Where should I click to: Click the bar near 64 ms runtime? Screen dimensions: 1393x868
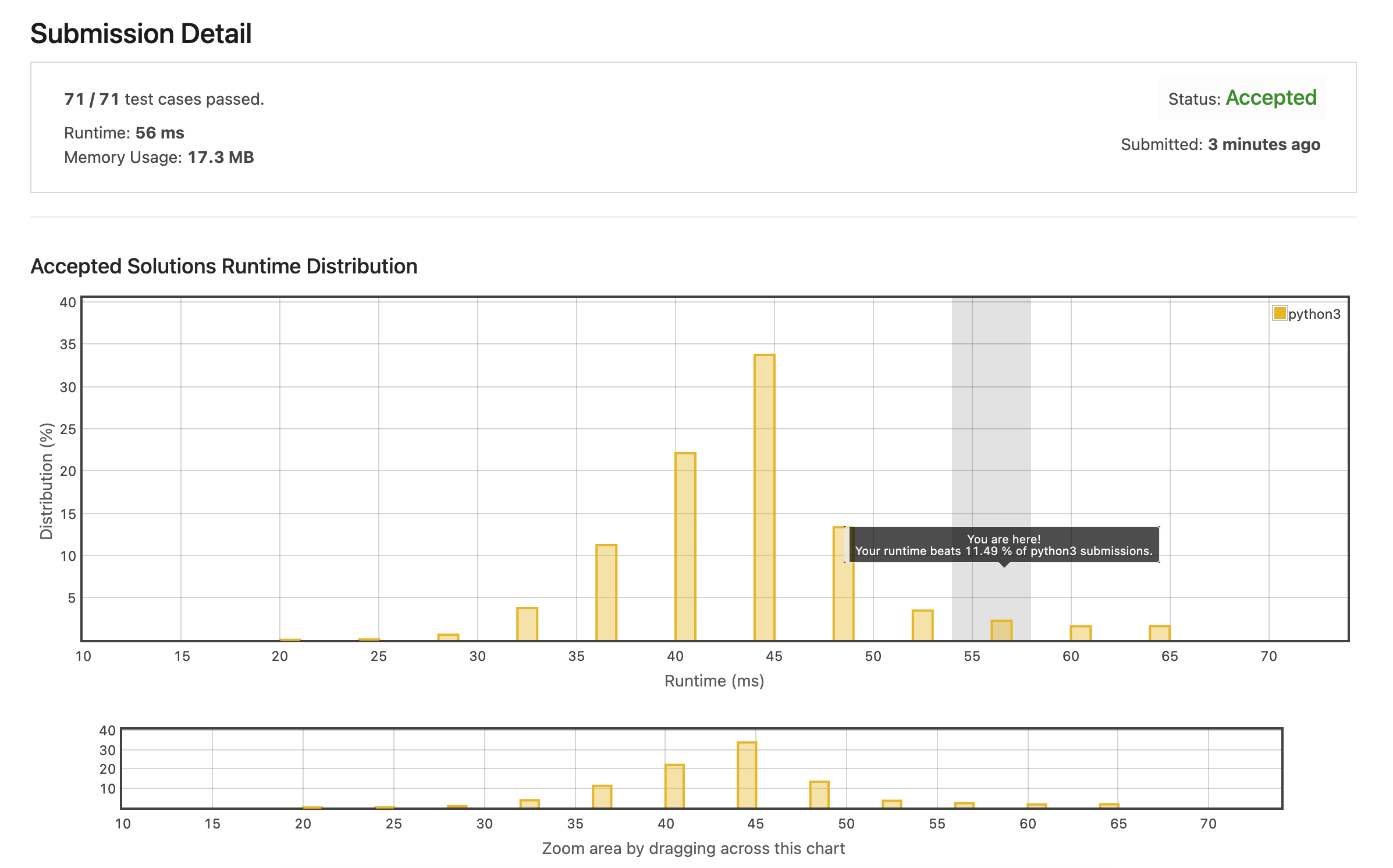(1159, 633)
